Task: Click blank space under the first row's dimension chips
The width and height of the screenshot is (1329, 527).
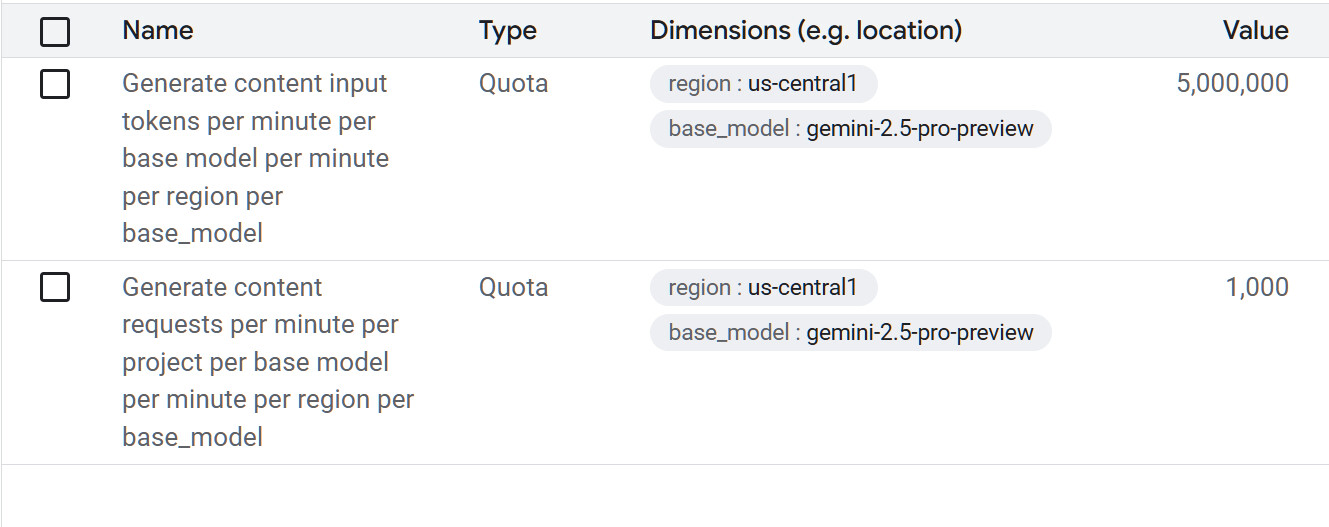Action: tap(850, 205)
